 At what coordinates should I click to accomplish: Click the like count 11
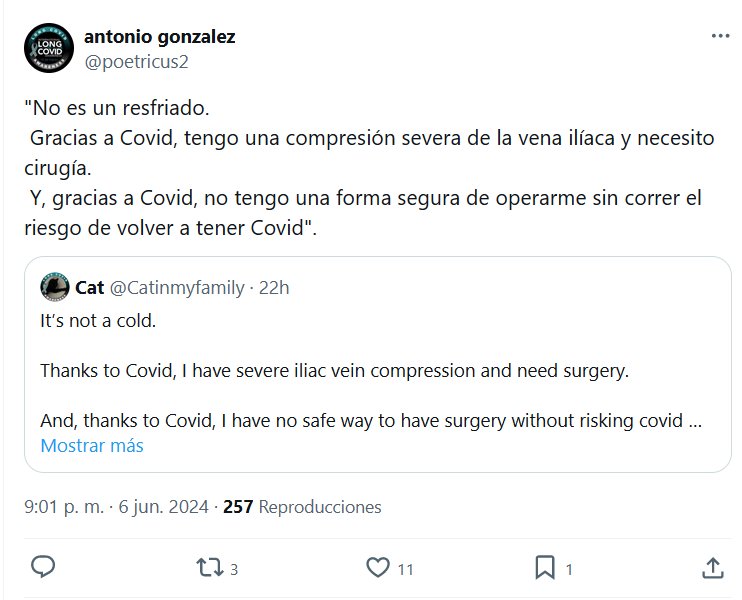(405, 570)
